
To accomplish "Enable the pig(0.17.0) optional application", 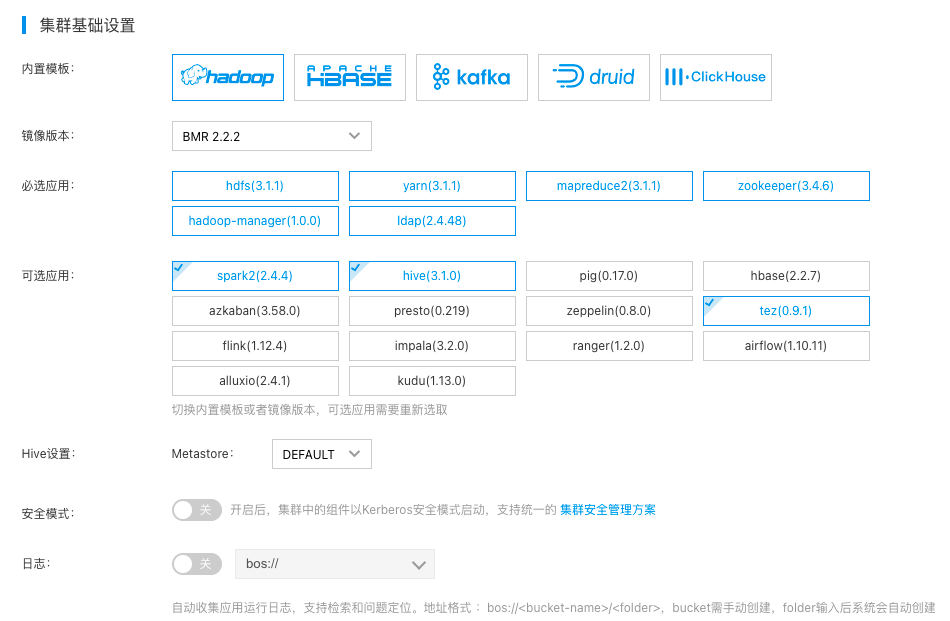I will [x=609, y=276].
